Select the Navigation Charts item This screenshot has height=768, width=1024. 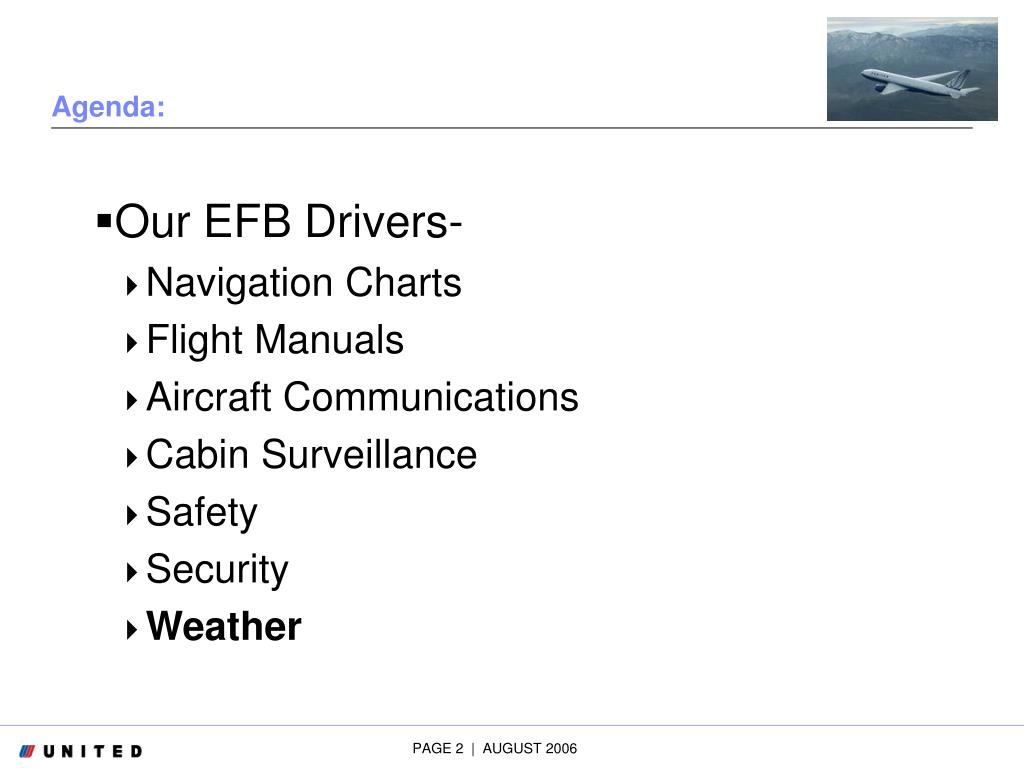pyautogui.click(x=304, y=283)
